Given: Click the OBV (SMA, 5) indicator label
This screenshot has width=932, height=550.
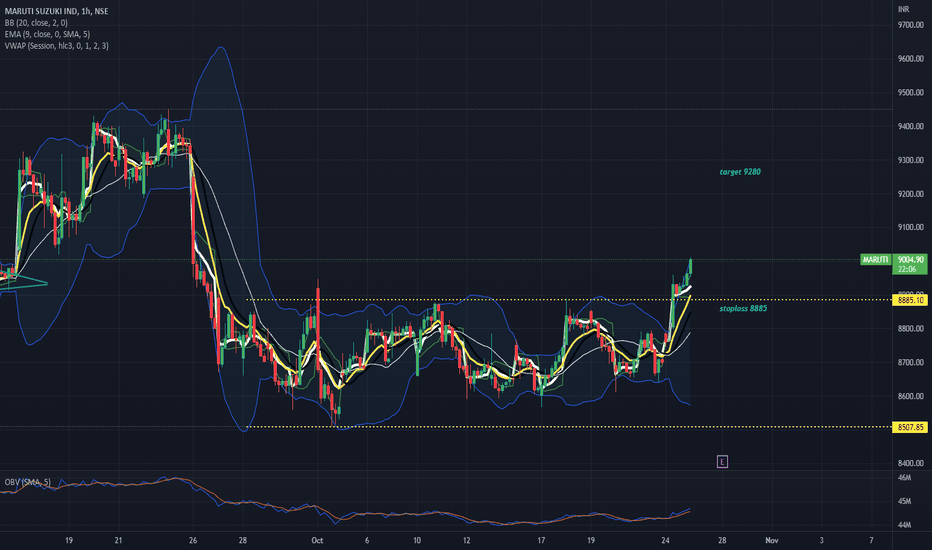Looking at the screenshot, I should [x=28, y=482].
